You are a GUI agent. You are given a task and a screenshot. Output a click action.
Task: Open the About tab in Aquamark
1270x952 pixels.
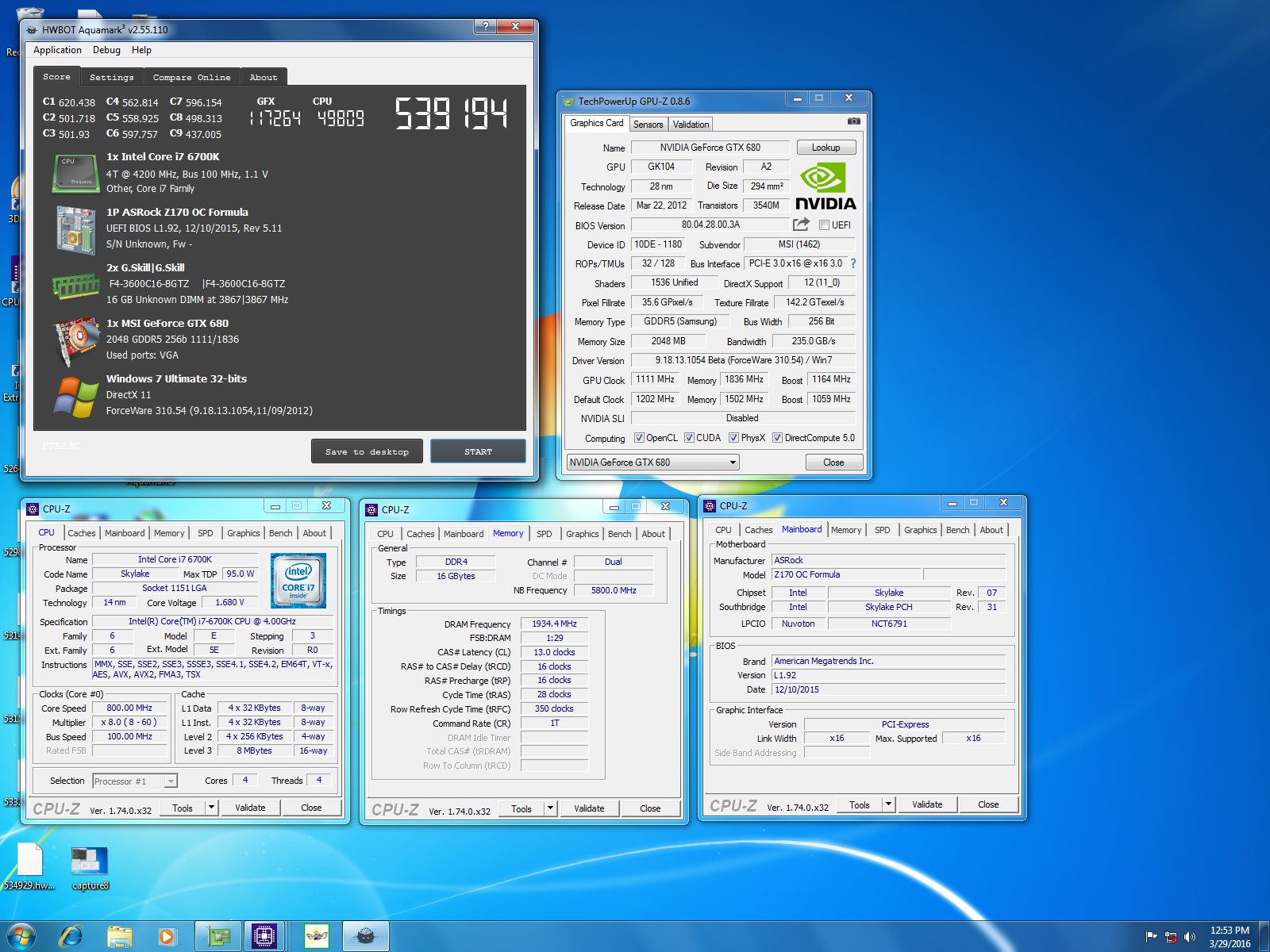pyautogui.click(x=264, y=78)
